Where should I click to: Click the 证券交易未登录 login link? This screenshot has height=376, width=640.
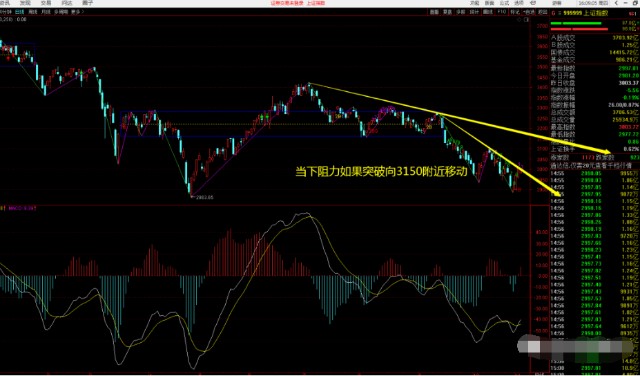coord(287,3)
